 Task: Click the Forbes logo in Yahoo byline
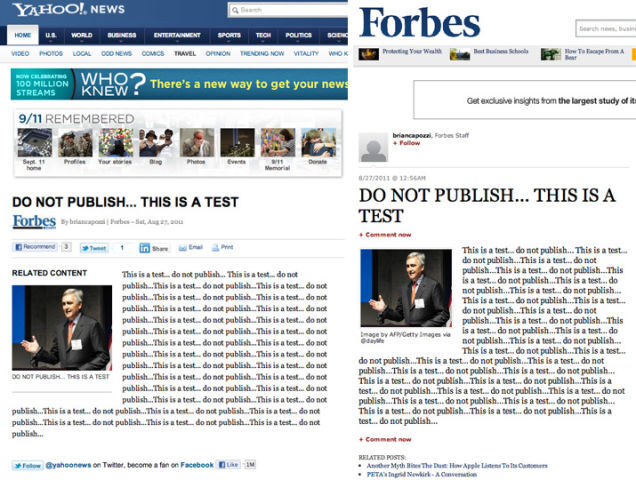tap(33, 221)
